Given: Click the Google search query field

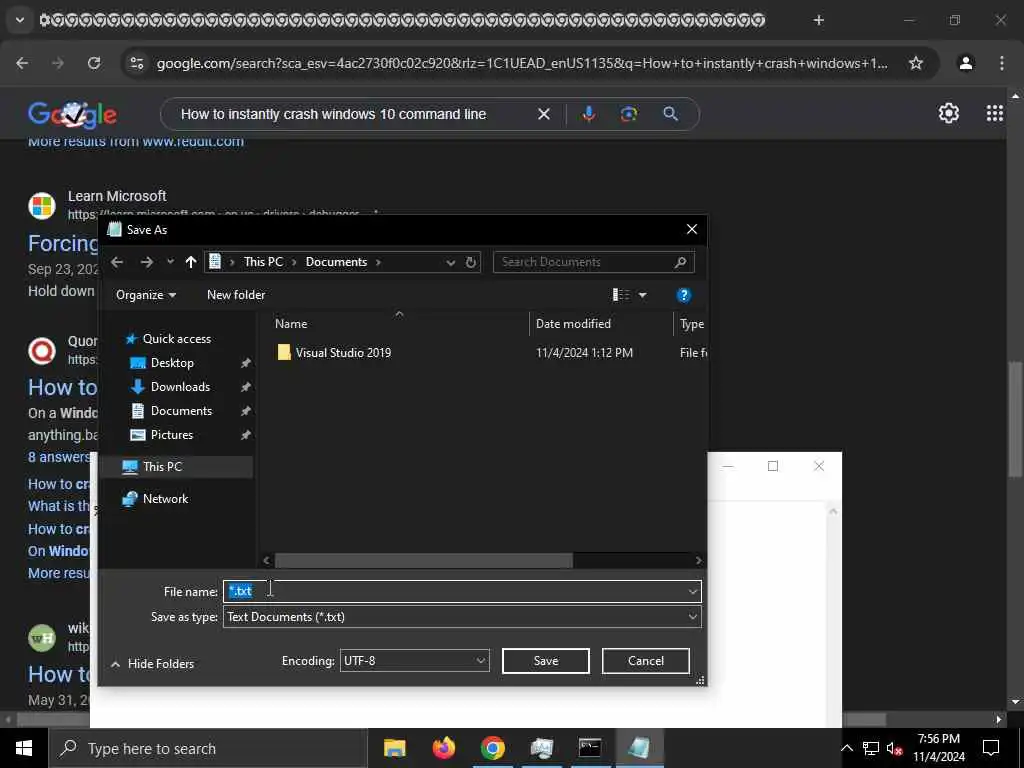Looking at the screenshot, I should click(353, 114).
